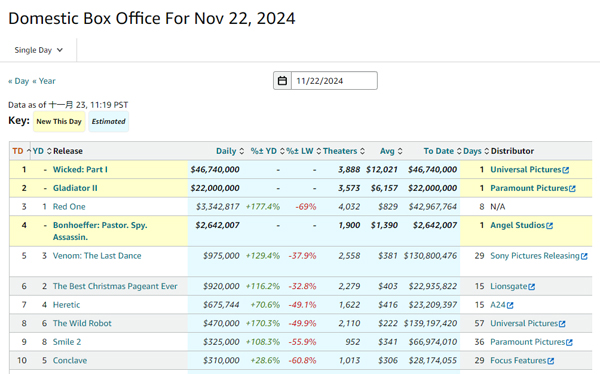Sort by the TD column header
Image resolution: width=600 pixels, height=374 pixels.
(x=18, y=151)
